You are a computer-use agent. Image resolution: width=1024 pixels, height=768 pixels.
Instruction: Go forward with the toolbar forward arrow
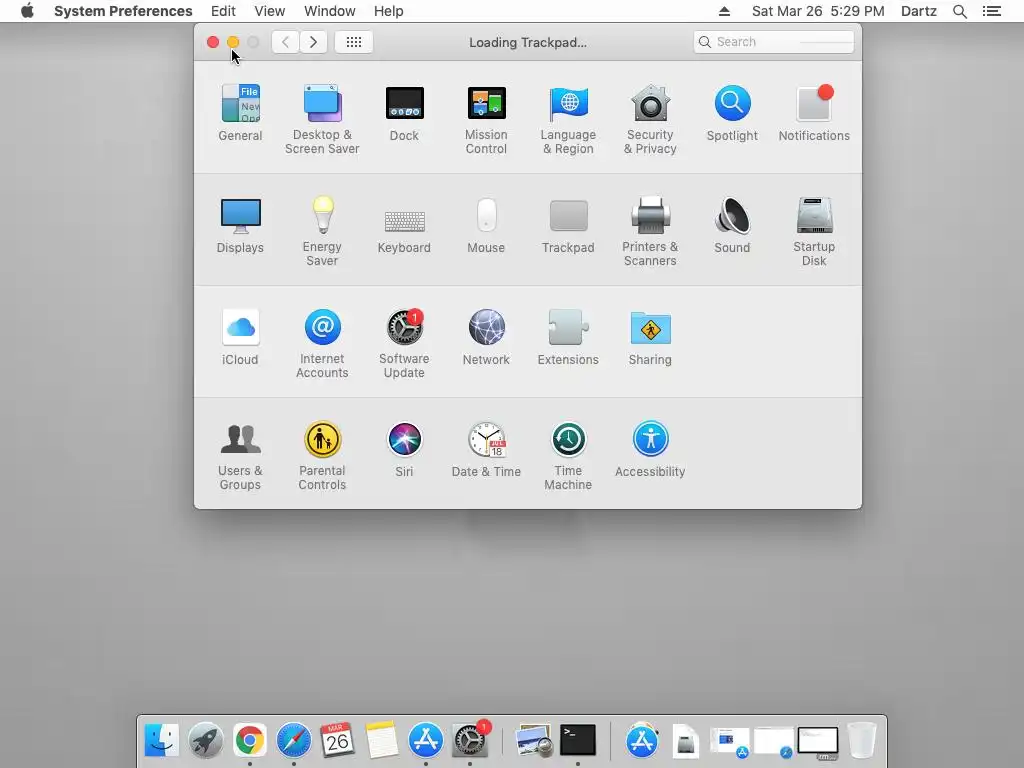[x=313, y=42]
